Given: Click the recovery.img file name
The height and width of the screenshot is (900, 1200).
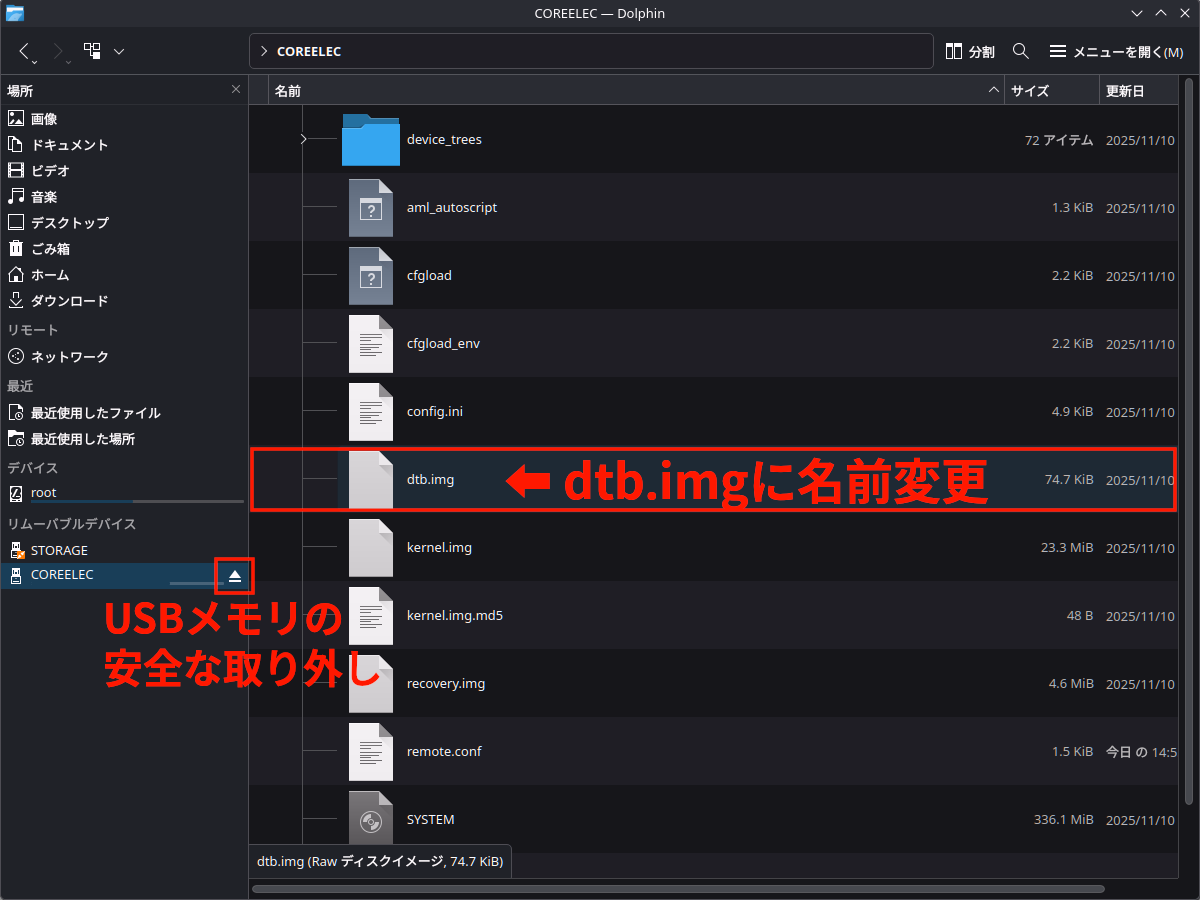Looking at the screenshot, I should click(x=446, y=683).
